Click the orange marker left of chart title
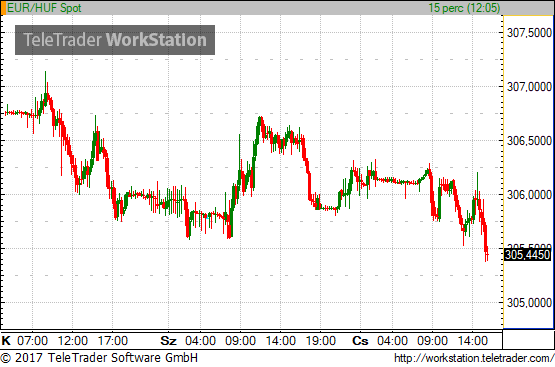This screenshot has width=555, height=367. click(x=4, y=8)
